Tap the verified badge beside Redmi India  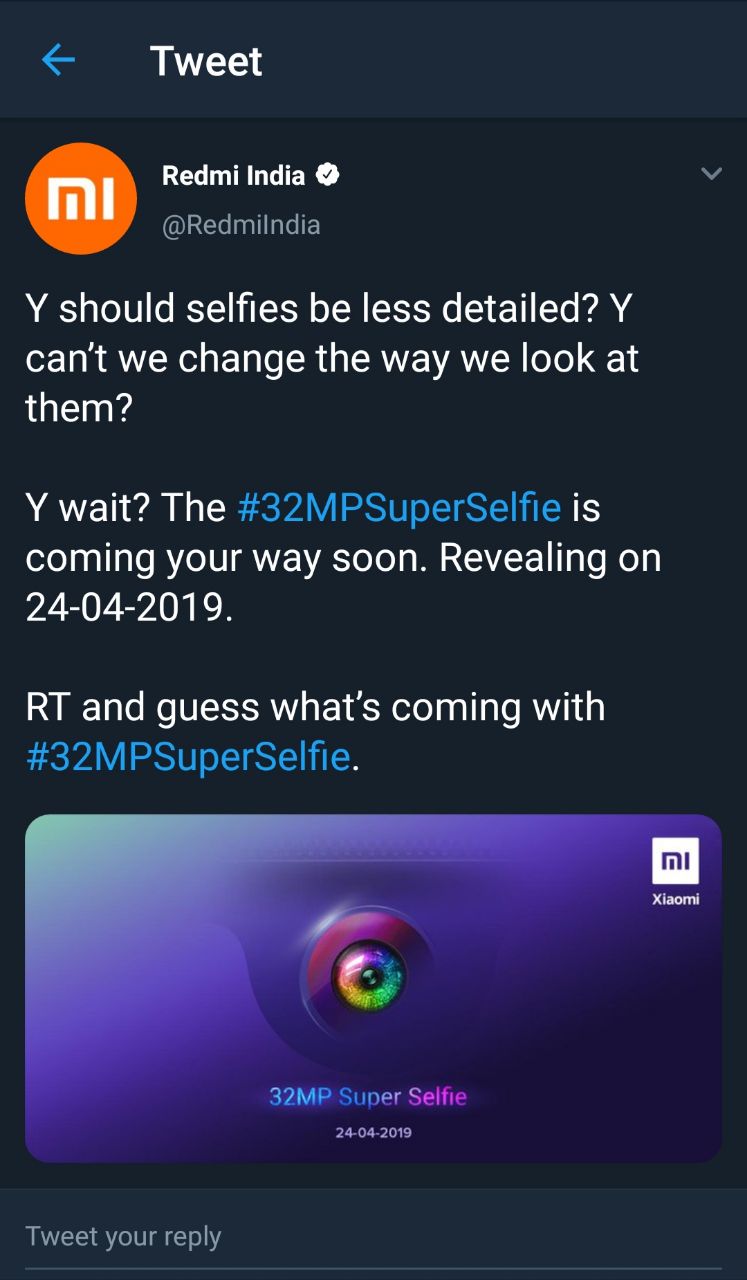click(328, 176)
